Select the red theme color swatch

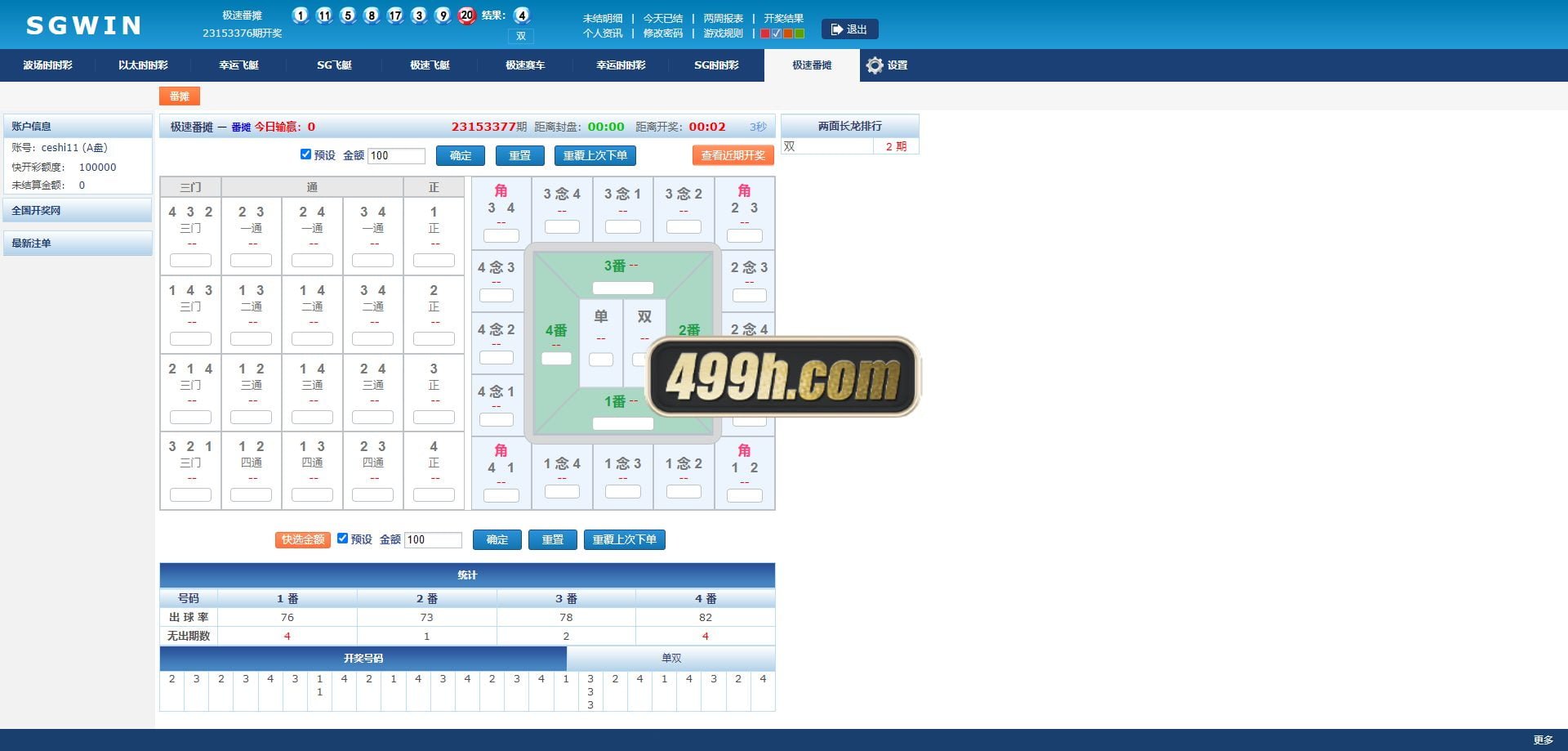765,34
